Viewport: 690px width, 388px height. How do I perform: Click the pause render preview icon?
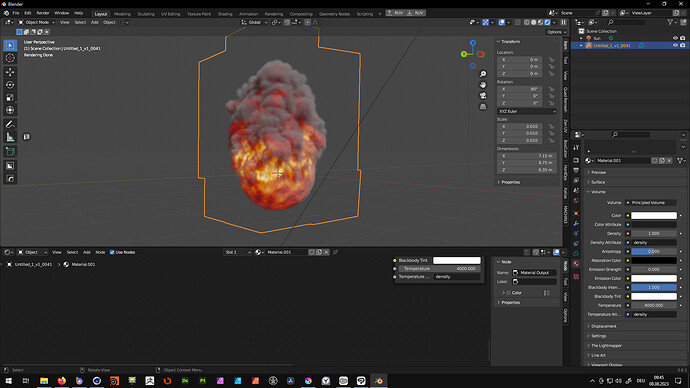click(x=563, y=22)
